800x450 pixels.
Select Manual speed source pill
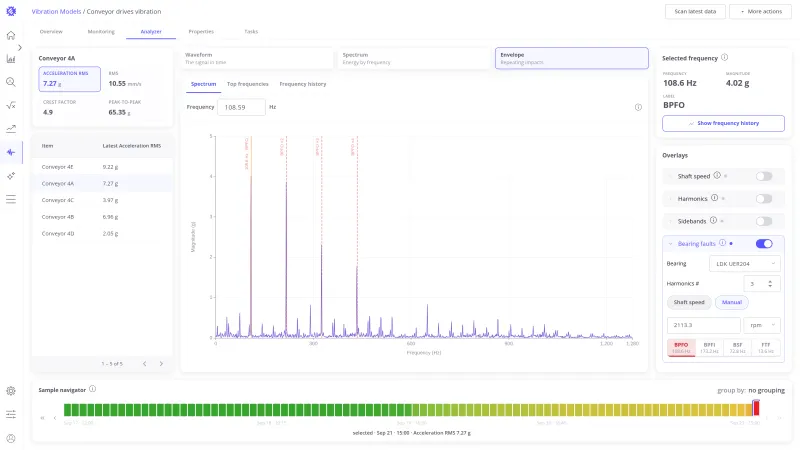click(732, 302)
